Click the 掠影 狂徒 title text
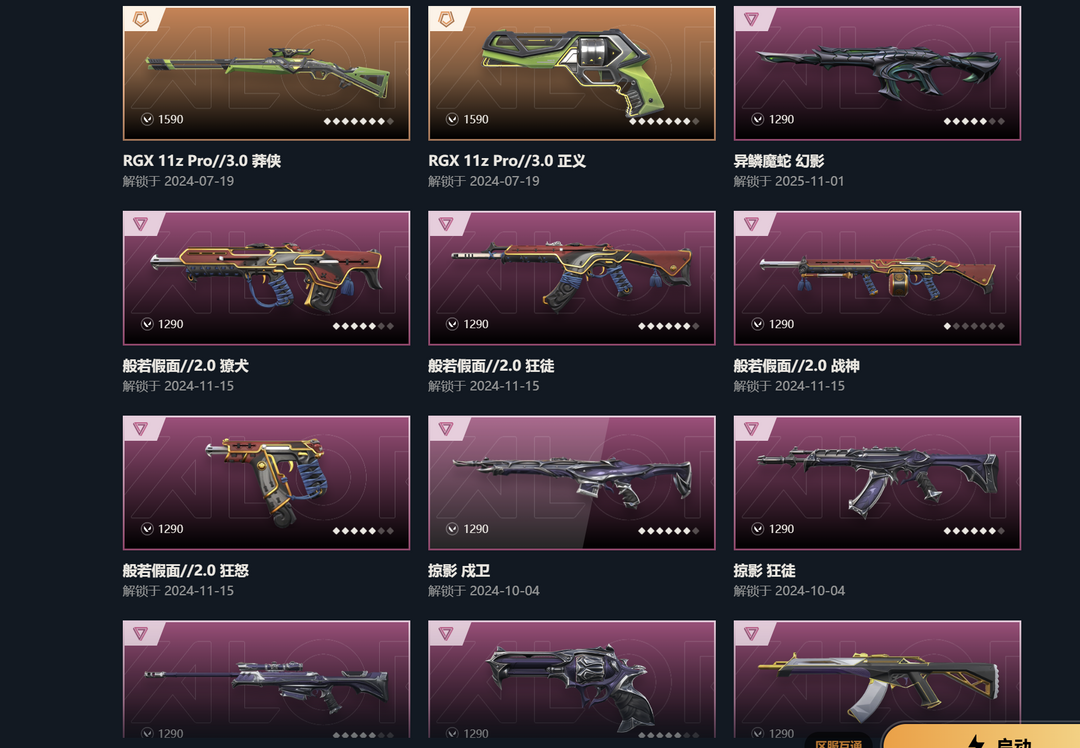This screenshot has height=748, width=1080. [764, 570]
